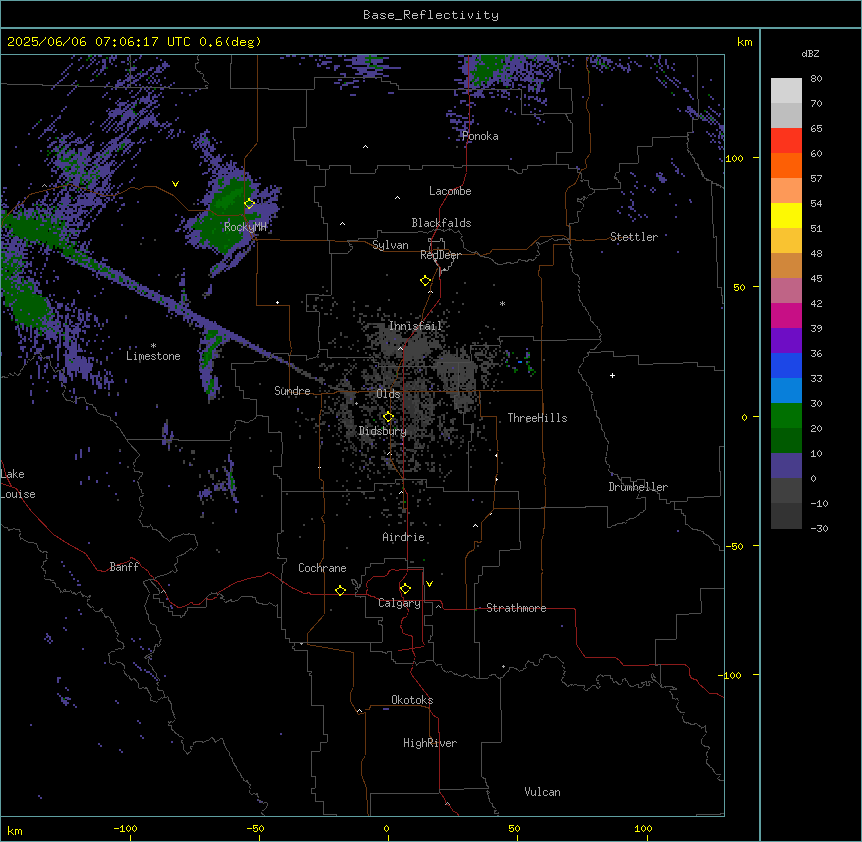Click the yellow diamond marker south of RedDeer
The height and width of the screenshot is (842, 862).
(x=425, y=281)
